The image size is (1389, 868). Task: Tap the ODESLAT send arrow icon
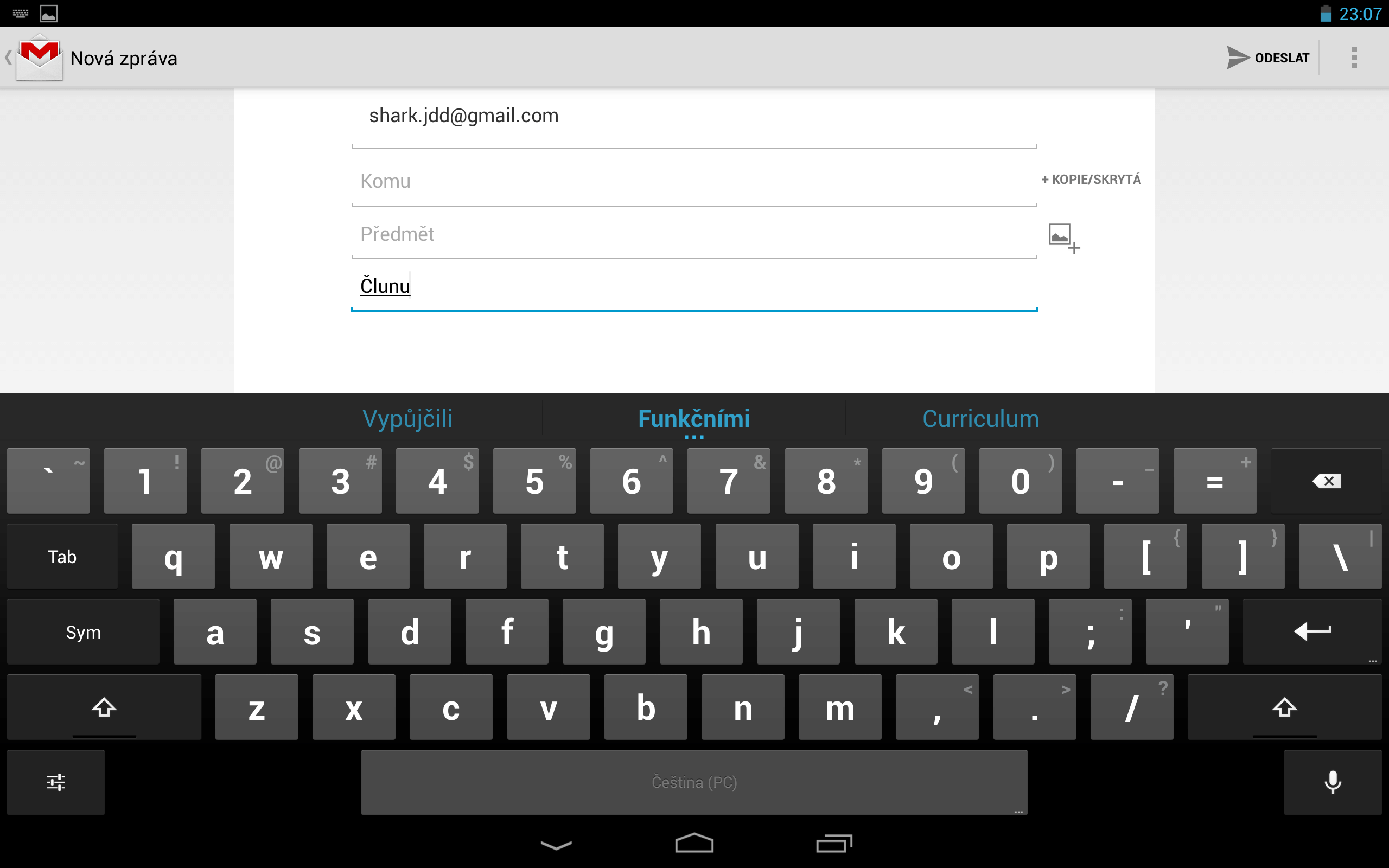(1237, 58)
